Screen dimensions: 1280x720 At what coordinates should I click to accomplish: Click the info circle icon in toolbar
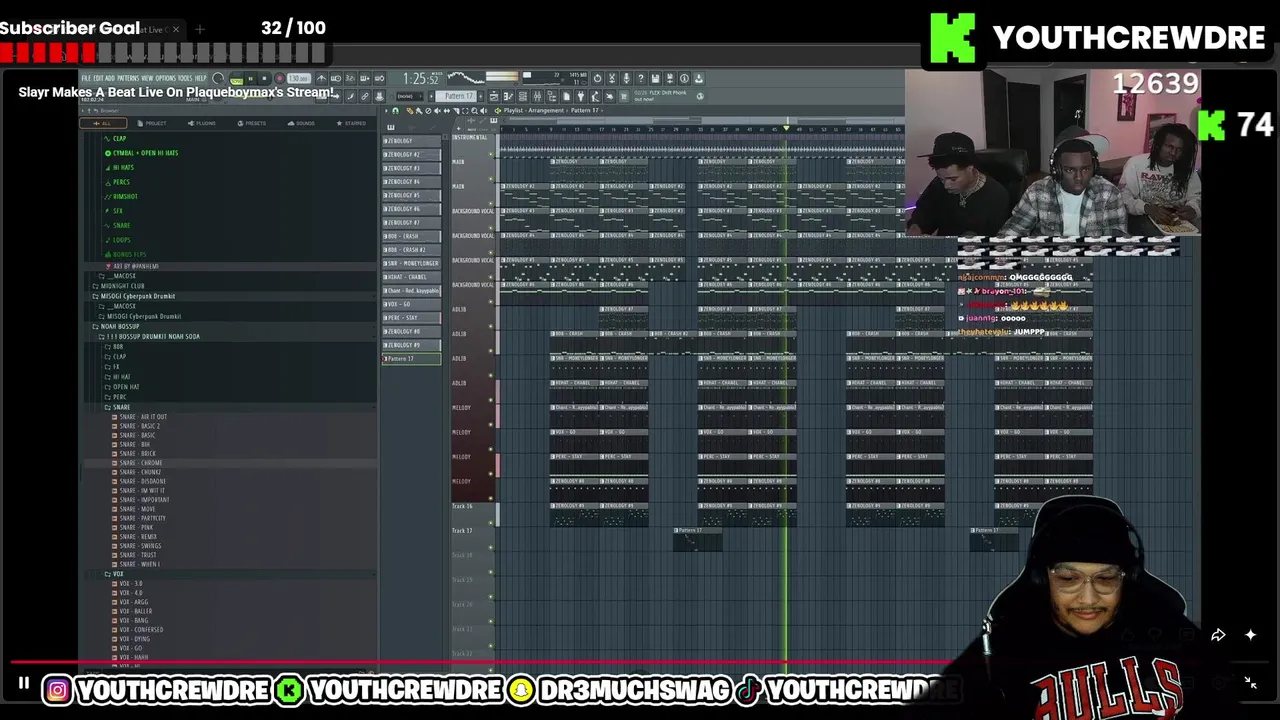point(684,78)
